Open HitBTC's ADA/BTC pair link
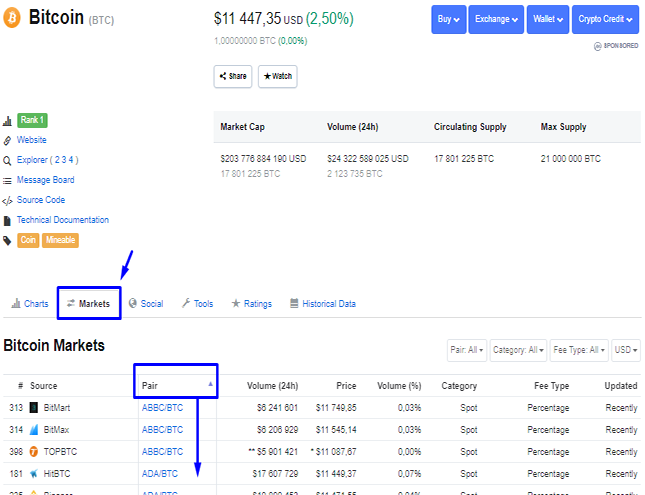The width and height of the screenshot is (645, 495). tap(160, 474)
